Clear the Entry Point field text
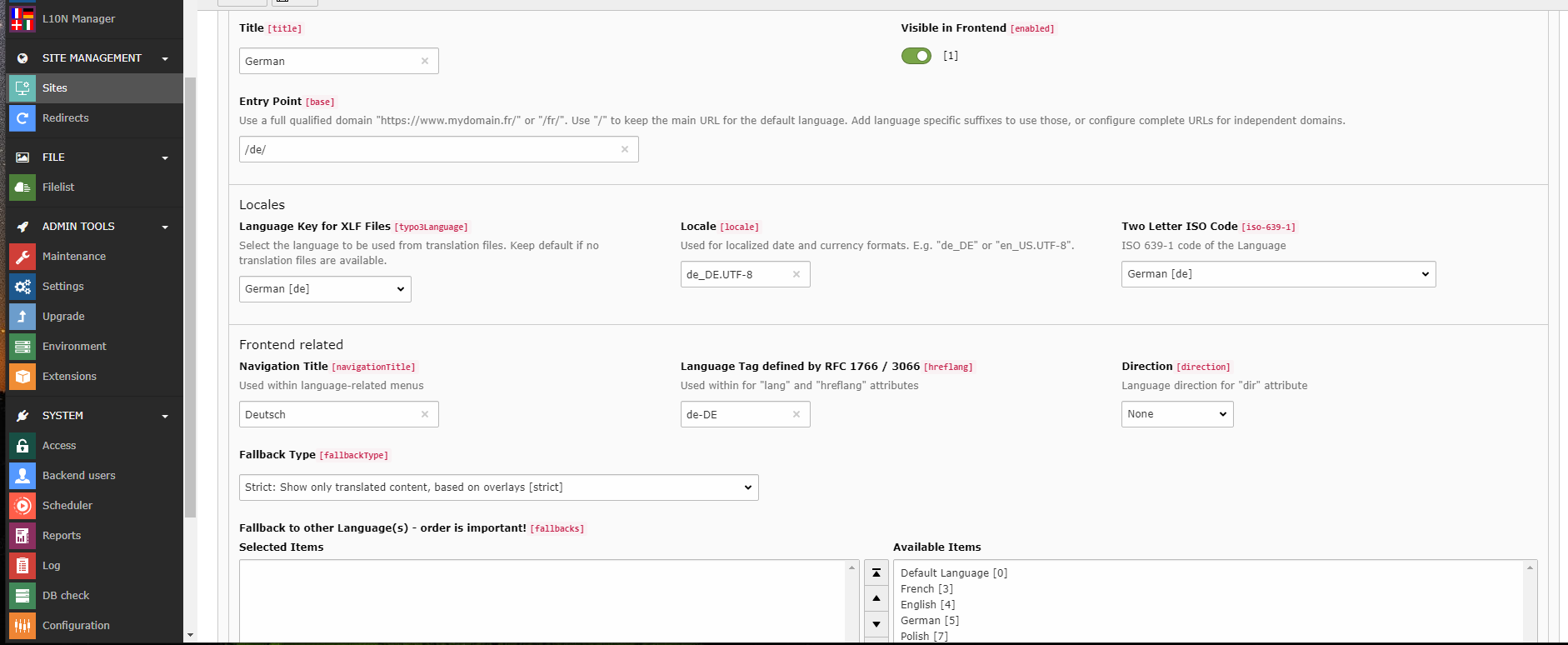 tap(624, 150)
